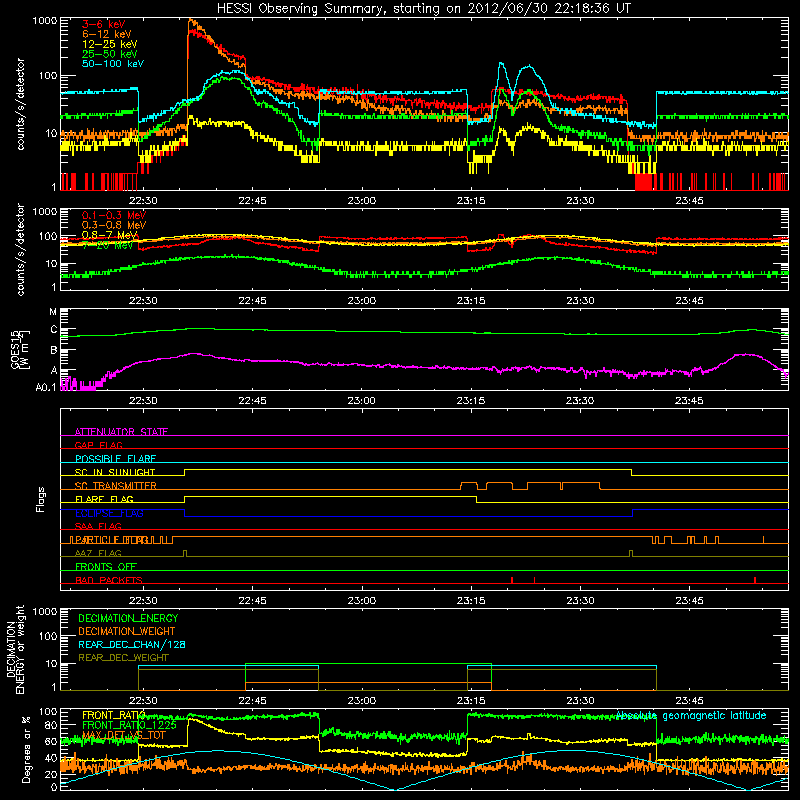Viewport: 800px width, 800px height.
Task: Click the M flare class axis label
Action: click(x=53, y=312)
